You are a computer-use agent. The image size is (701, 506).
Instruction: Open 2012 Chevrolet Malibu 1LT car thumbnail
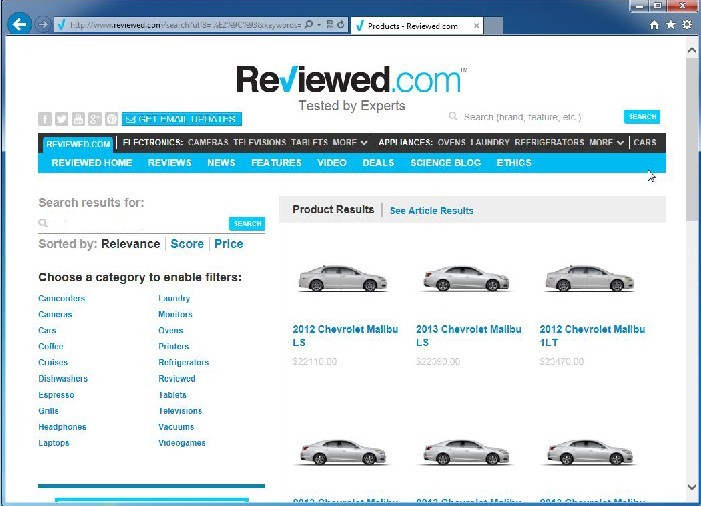590,279
